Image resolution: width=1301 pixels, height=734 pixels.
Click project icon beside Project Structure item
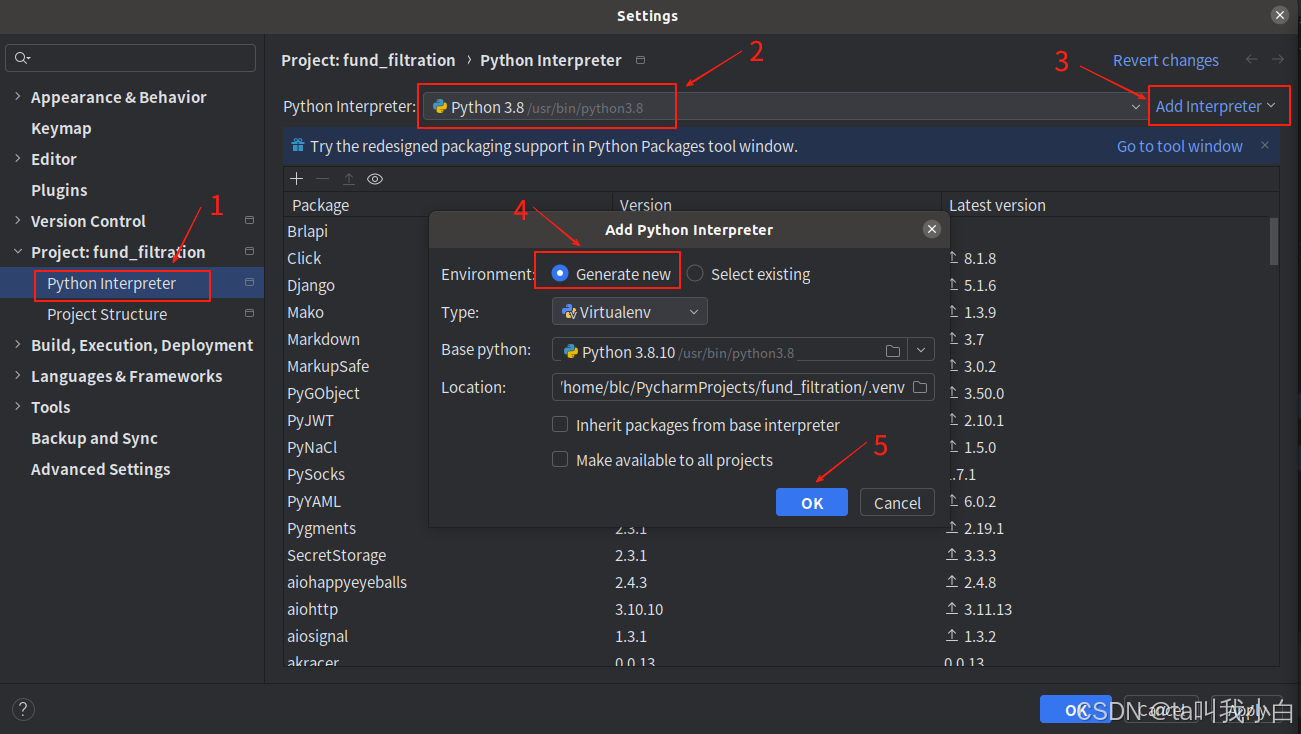coord(249,314)
